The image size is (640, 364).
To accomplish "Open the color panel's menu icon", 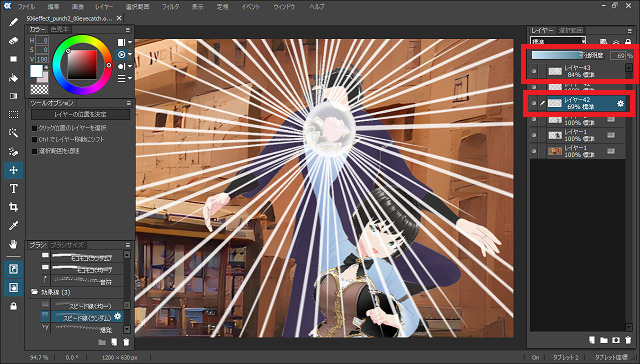I will 128,30.
